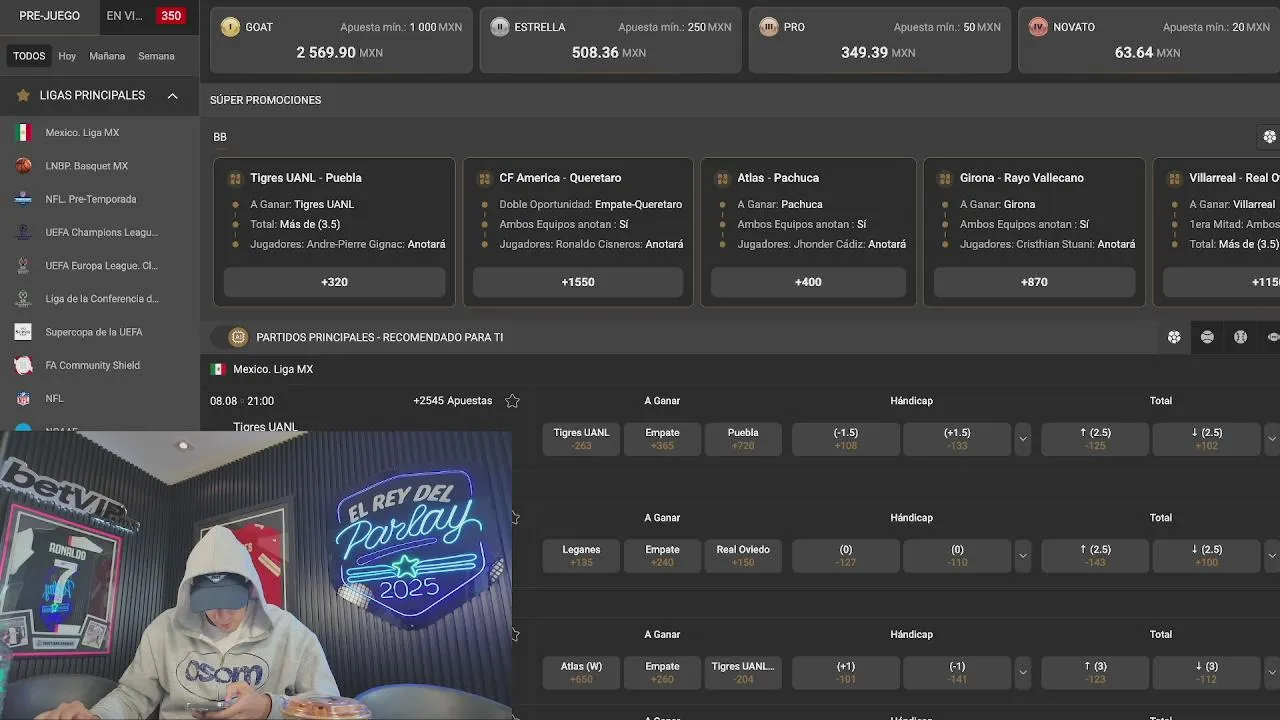Click the soccer icon at BB row right edge
Image resolution: width=1280 pixels, height=720 pixels.
1269,137
